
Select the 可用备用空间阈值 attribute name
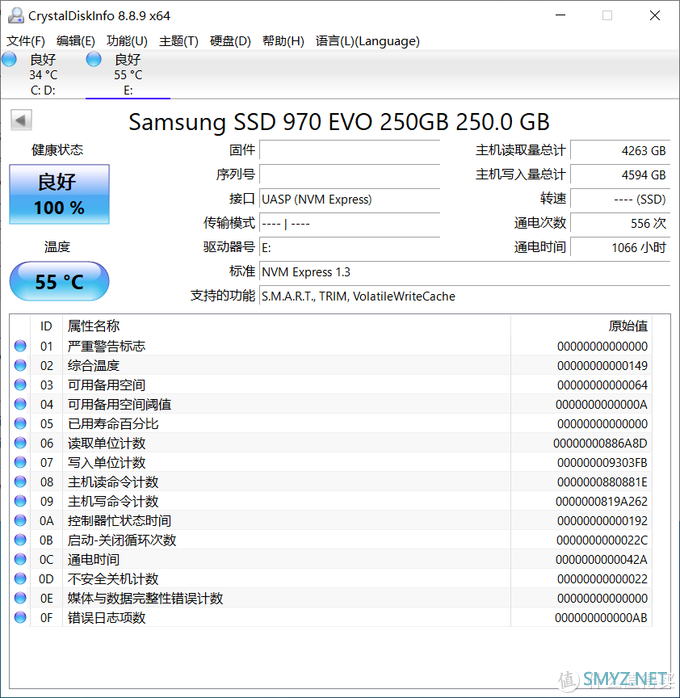[119, 404]
